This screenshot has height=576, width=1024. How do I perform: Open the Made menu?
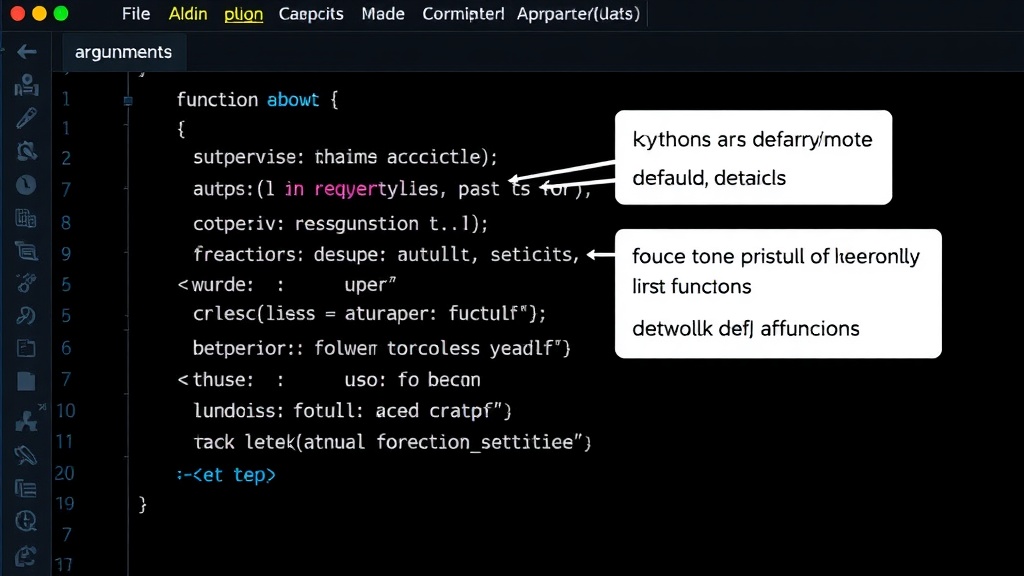point(383,14)
